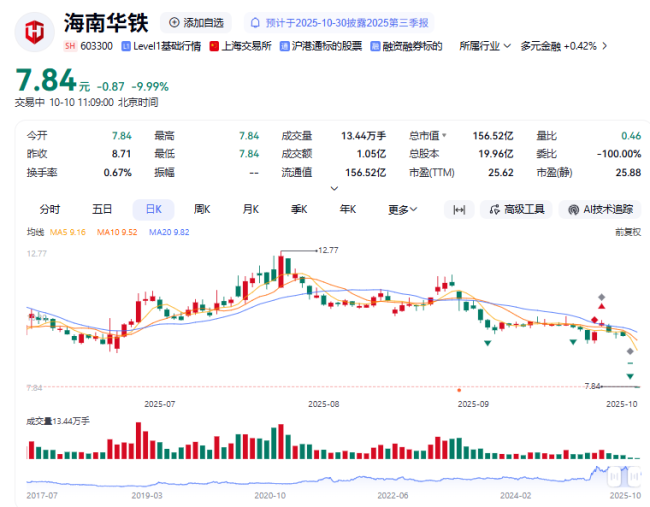Expand the 更多 chart period dropdown
Image resolution: width=650 pixels, height=507 pixels.
coord(403,209)
